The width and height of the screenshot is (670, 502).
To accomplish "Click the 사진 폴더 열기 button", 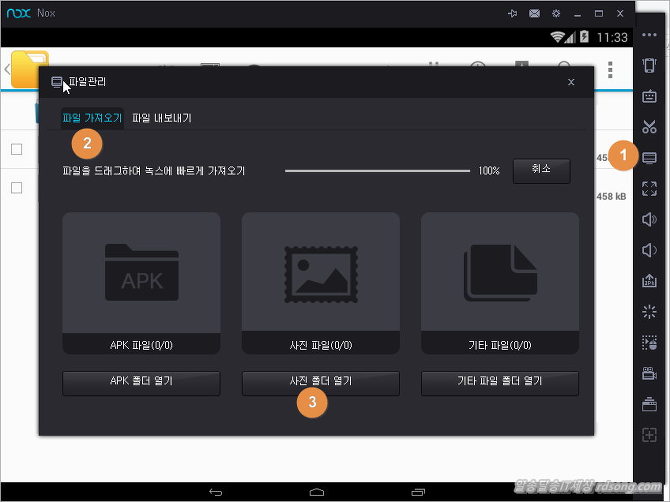I will coord(320,382).
